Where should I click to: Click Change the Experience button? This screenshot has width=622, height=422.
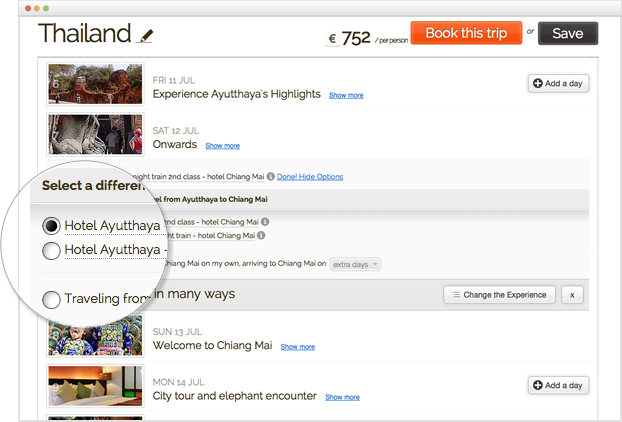click(499, 294)
